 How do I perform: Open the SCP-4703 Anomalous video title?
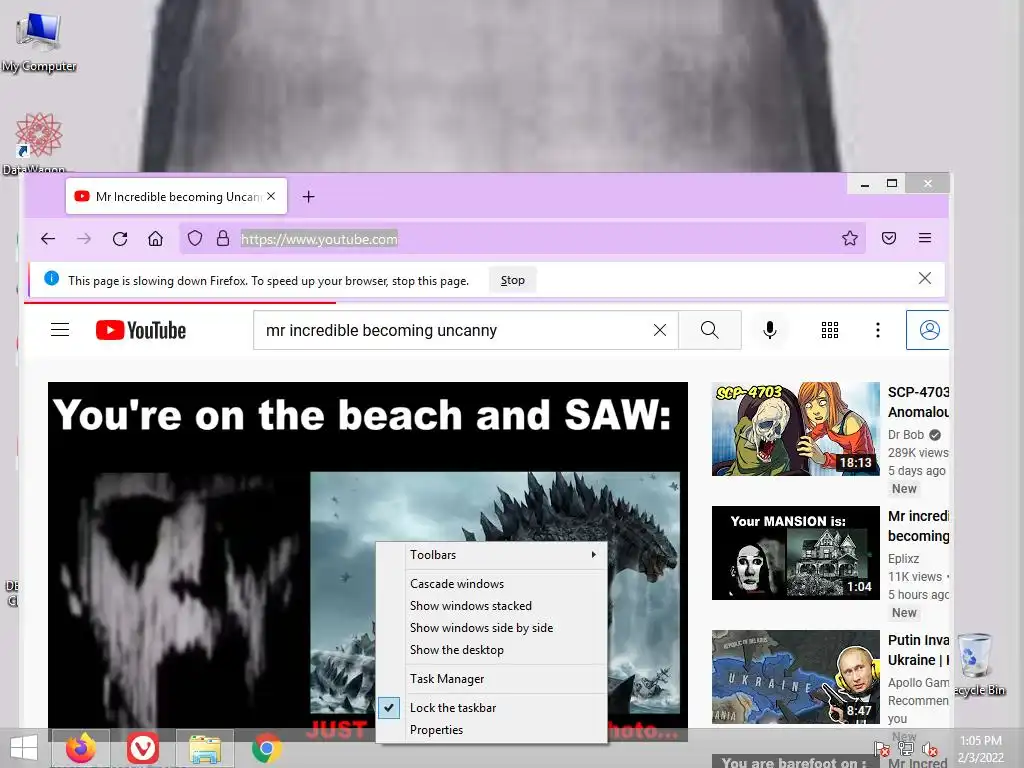click(918, 402)
